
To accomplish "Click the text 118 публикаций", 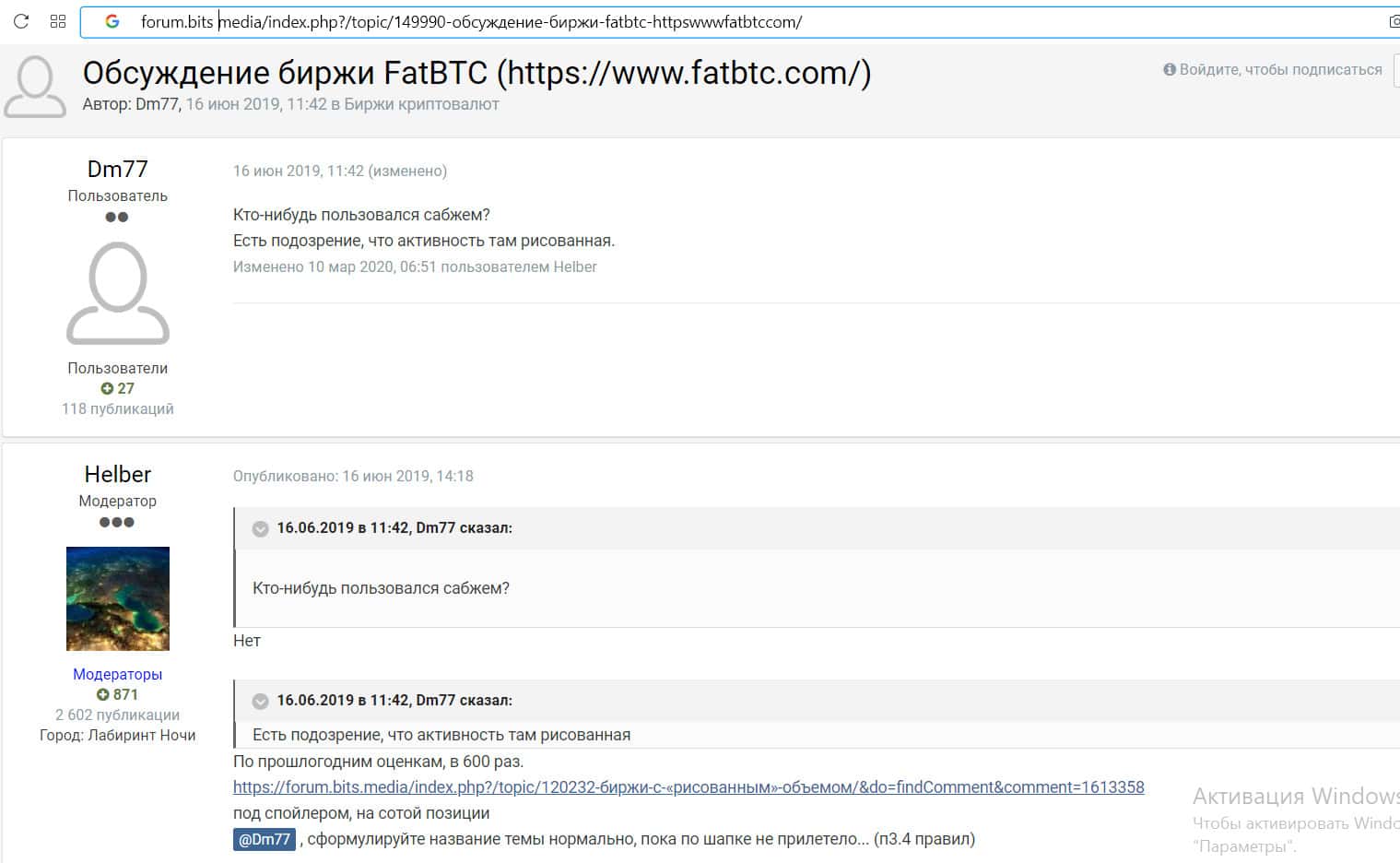I will pos(118,408).
